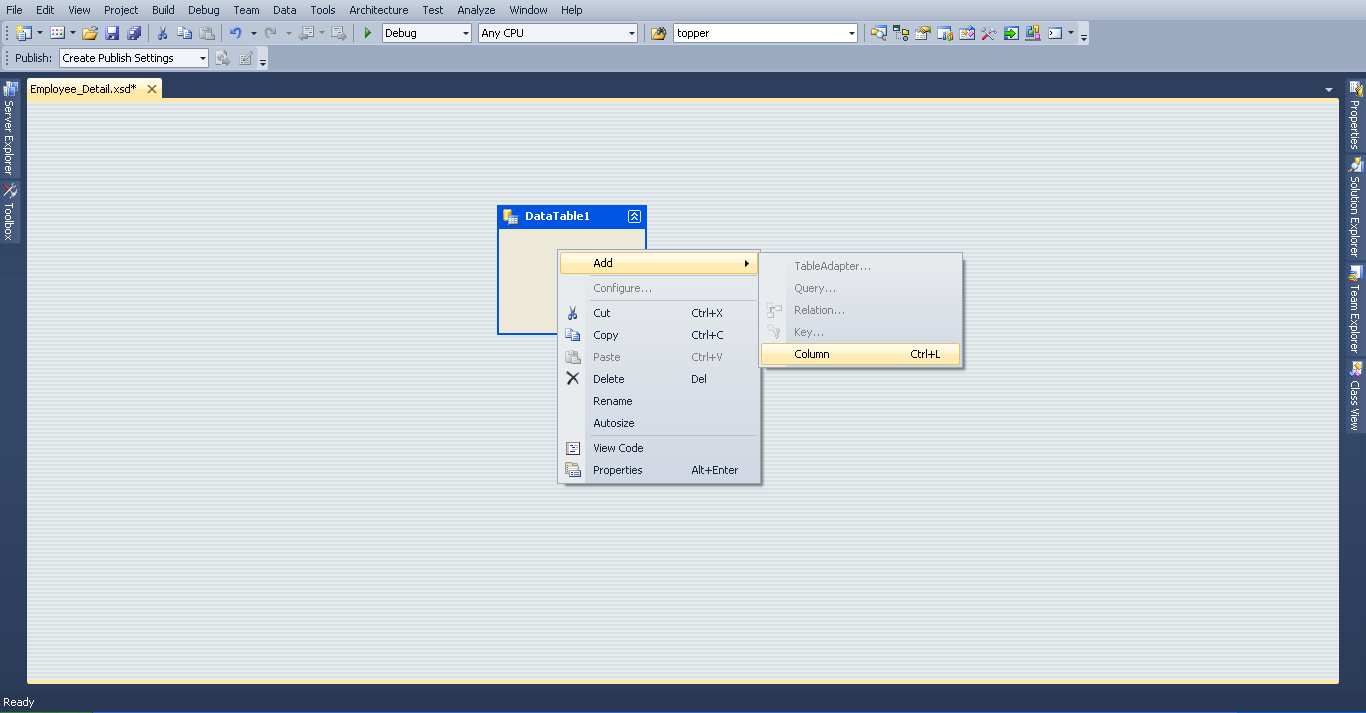
Task: Click inside the topper search box
Action: pyautogui.click(x=760, y=32)
